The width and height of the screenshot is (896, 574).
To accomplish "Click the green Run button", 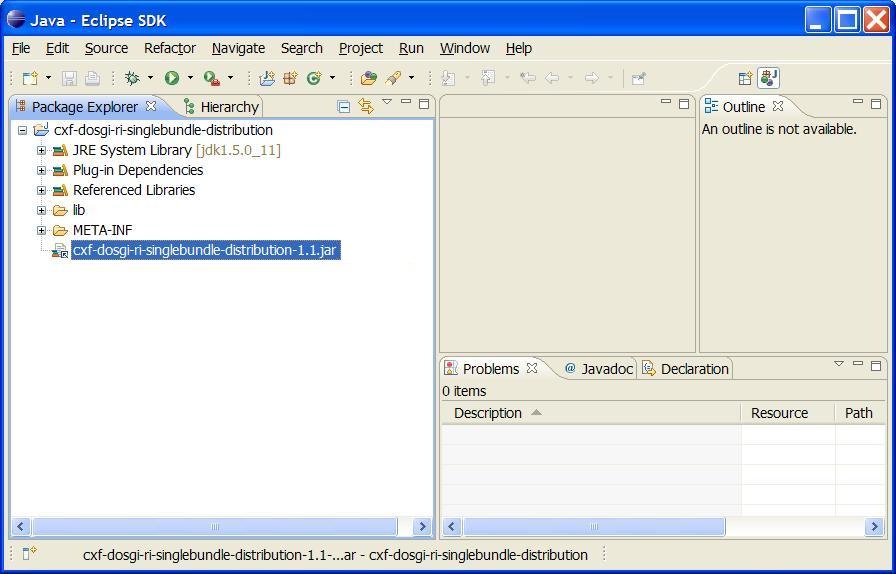I will 172,78.
